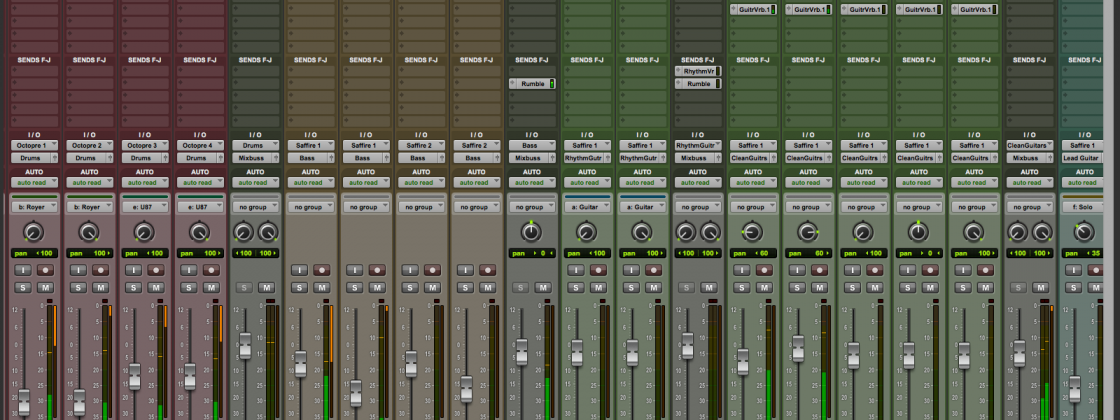Click the pan knob on Lead Guitar channel
This screenshot has height=420, width=1120.
tap(1085, 232)
